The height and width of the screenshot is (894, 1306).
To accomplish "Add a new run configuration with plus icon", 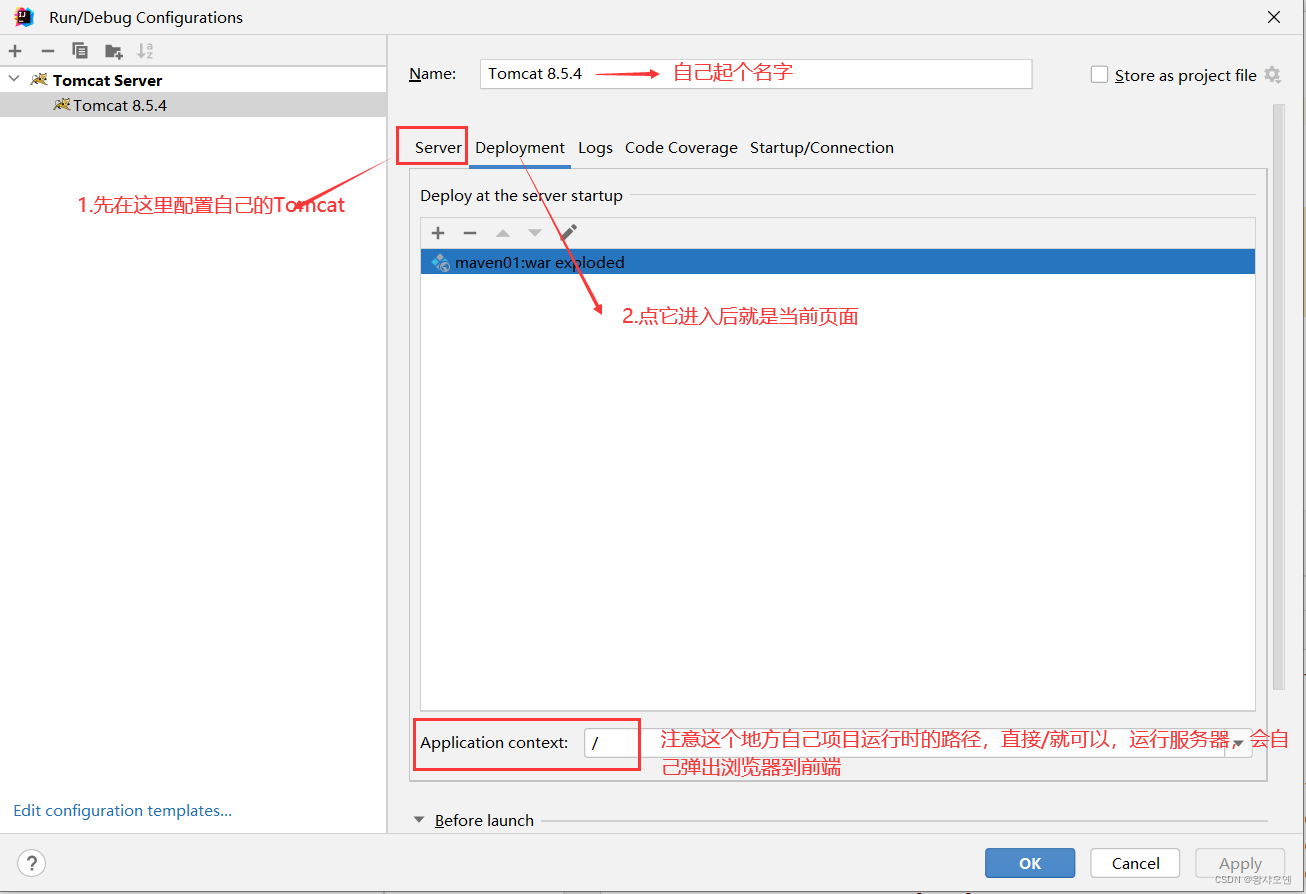I will coord(15,51).
